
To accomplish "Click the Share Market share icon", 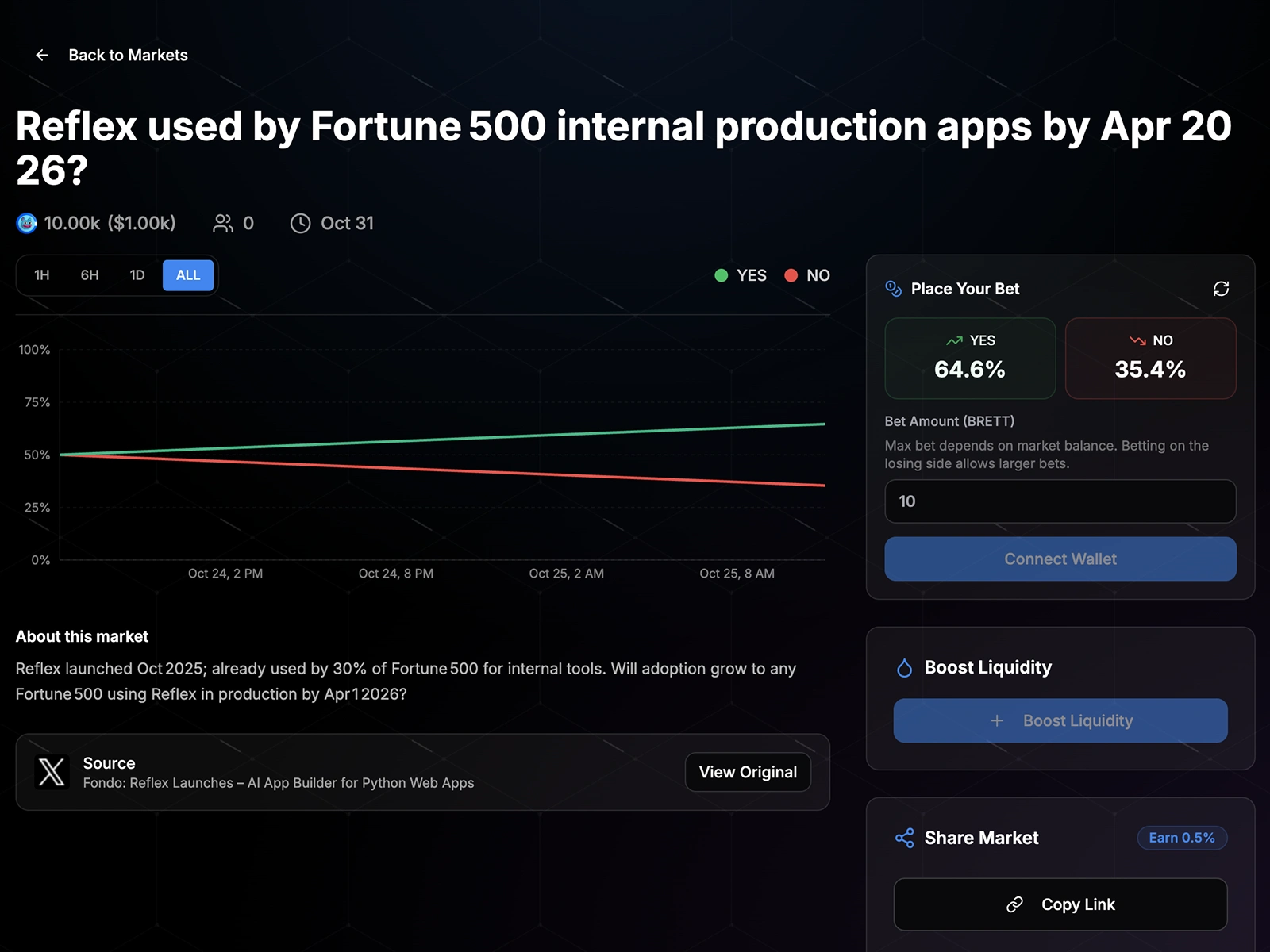I will tap(904, 838).
